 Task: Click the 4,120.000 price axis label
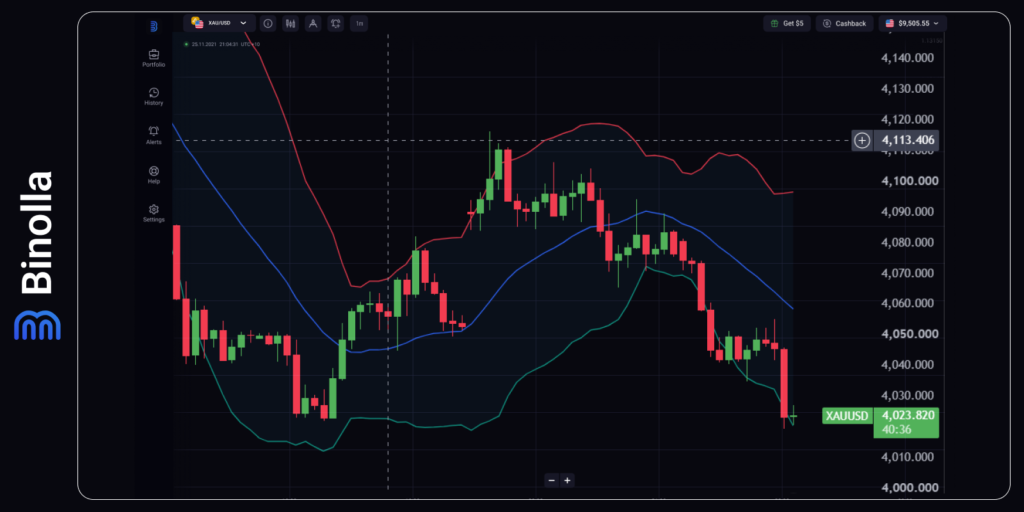coord(908,119)
